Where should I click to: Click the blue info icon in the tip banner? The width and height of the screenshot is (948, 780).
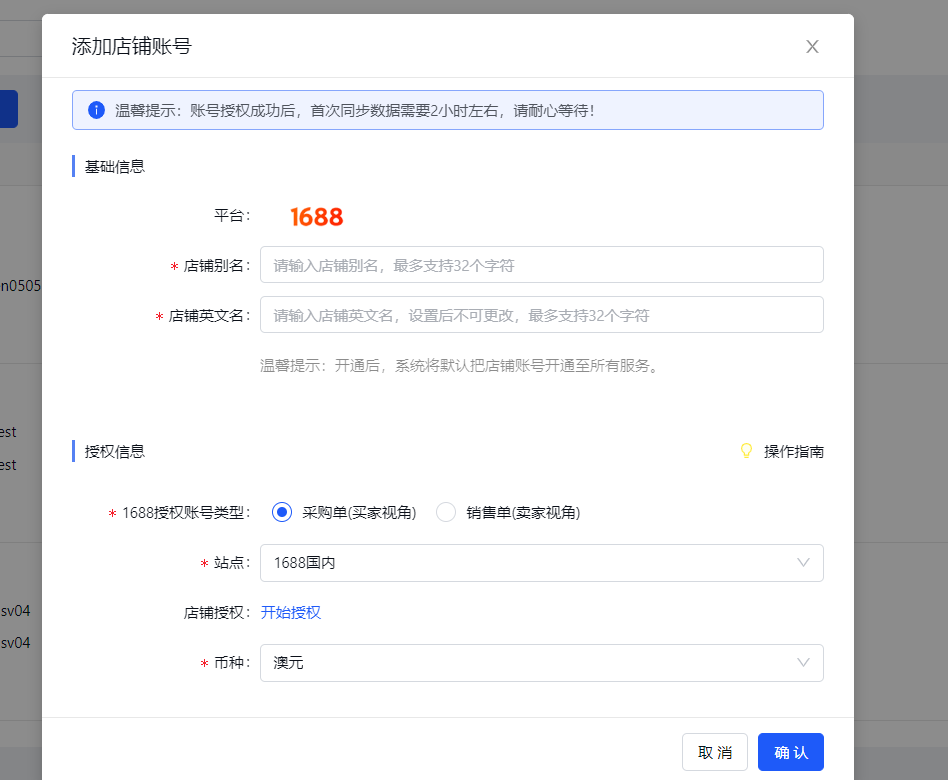(96, 110)
